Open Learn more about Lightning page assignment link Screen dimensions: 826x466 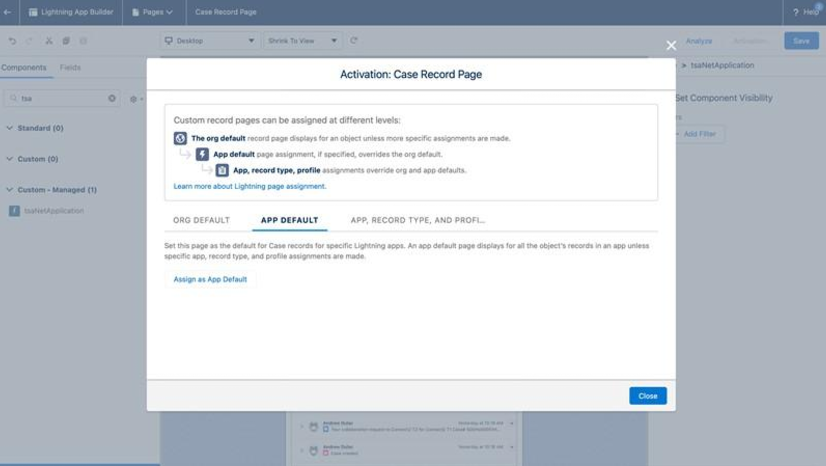[250, 186]
